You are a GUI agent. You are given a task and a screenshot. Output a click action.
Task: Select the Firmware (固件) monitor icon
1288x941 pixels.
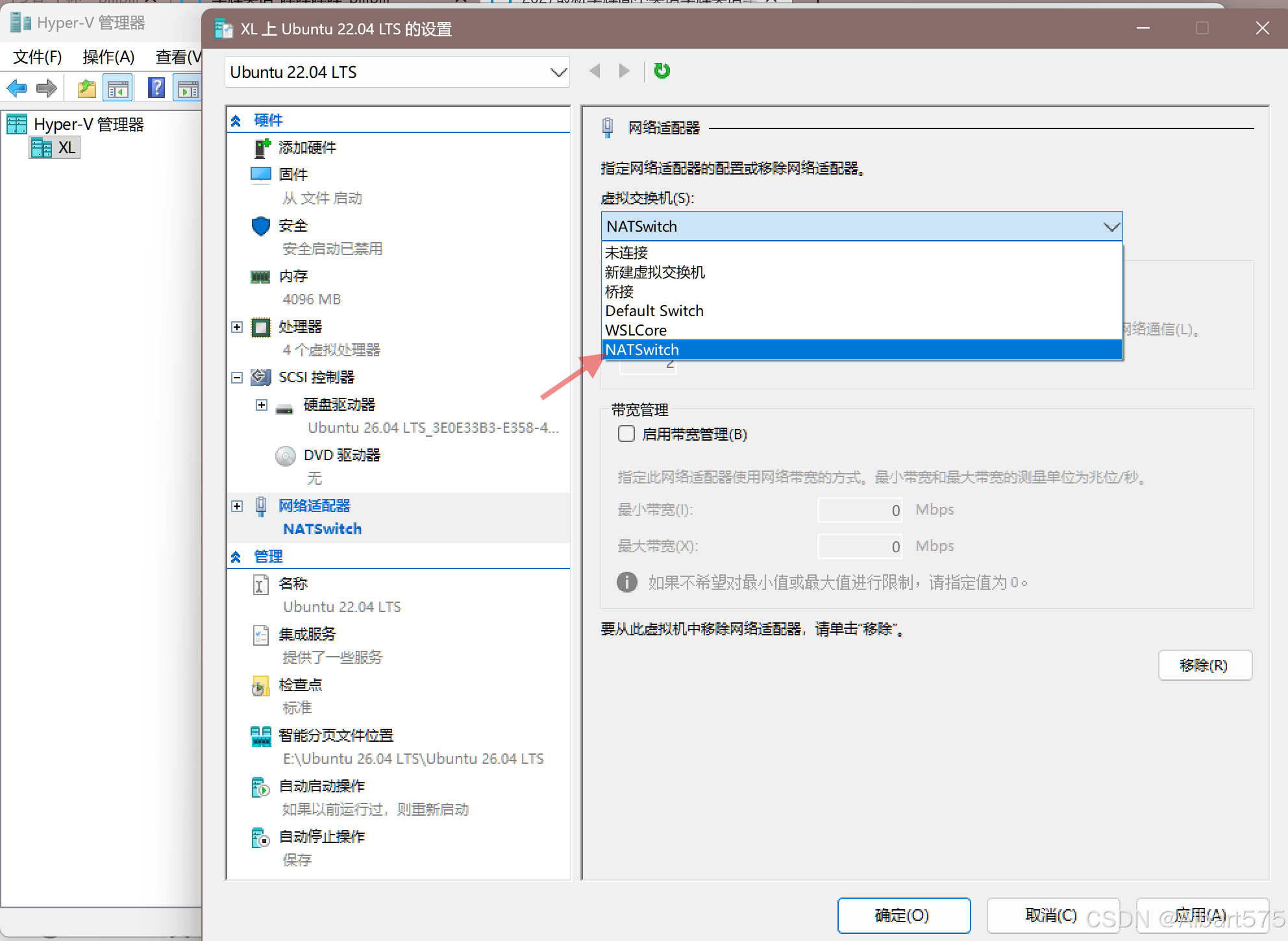coord(261,175)
